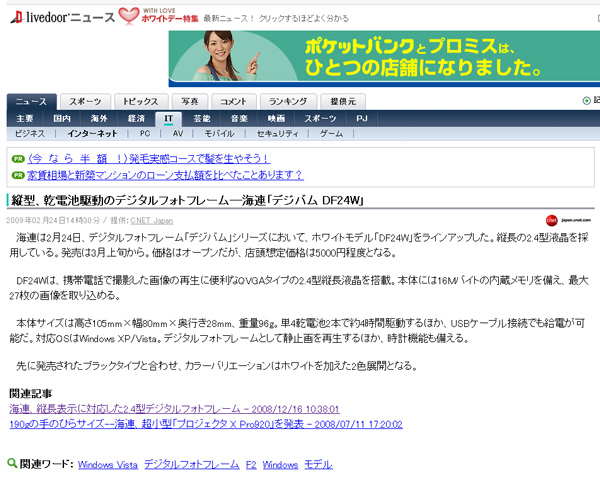Click the article headline デジバム DF24W

(x=187, y=200)
